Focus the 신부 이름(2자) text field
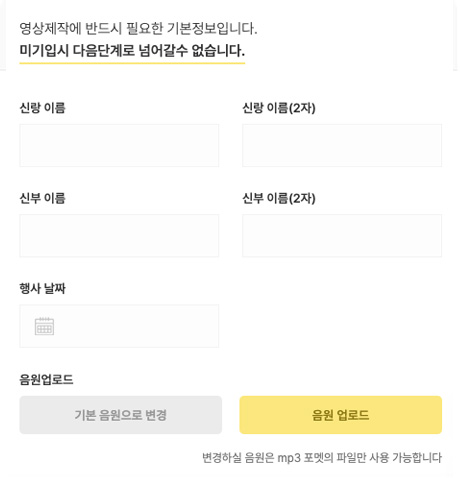Viewport: 460px width, 478px height. (x=342, y=236)
